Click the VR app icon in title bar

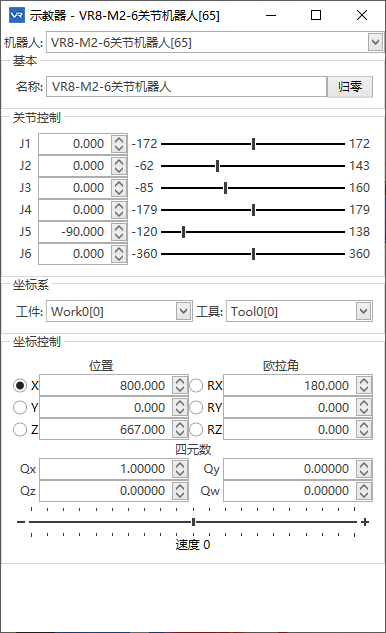tap(17, 15)
